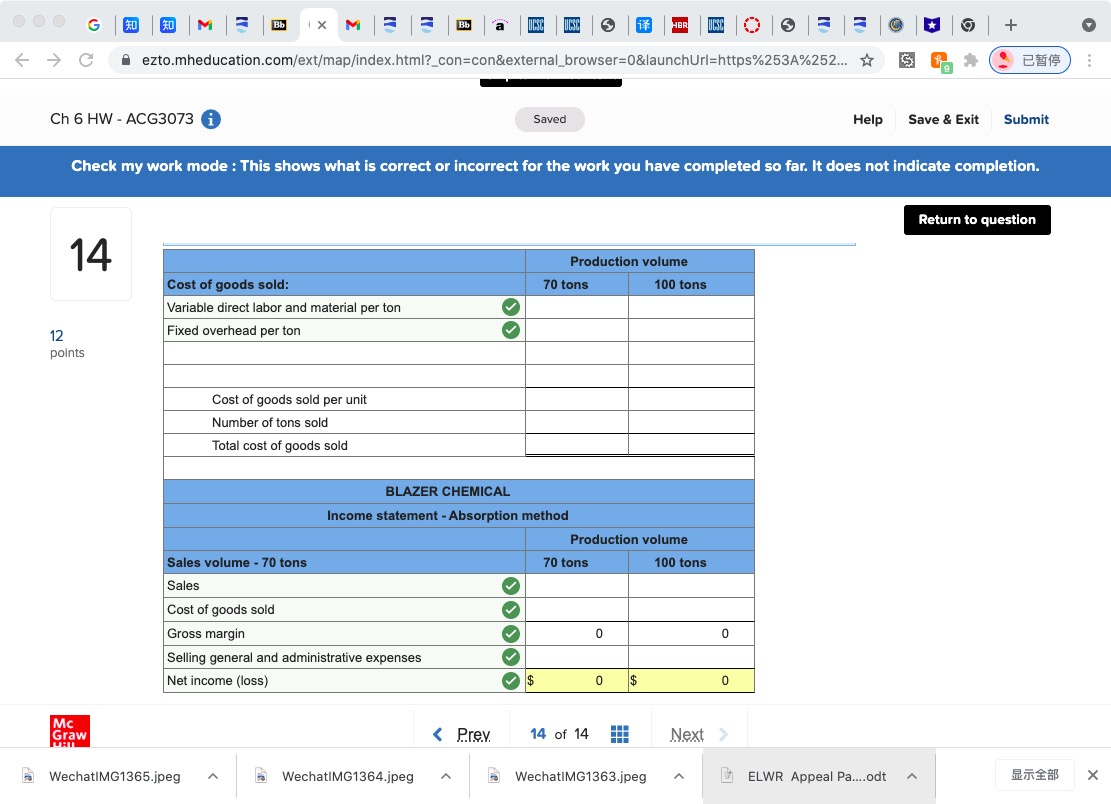Click the checkmark next to Net income (loss)
This screenshot has width=1111, height=804.
(x=511, y=680)
